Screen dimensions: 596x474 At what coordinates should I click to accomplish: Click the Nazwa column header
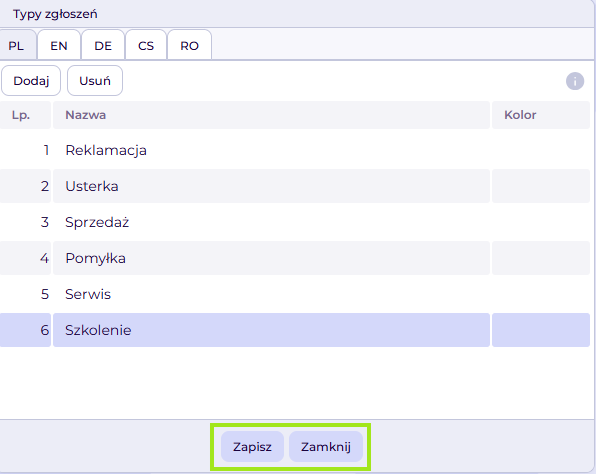click(271, 115)
